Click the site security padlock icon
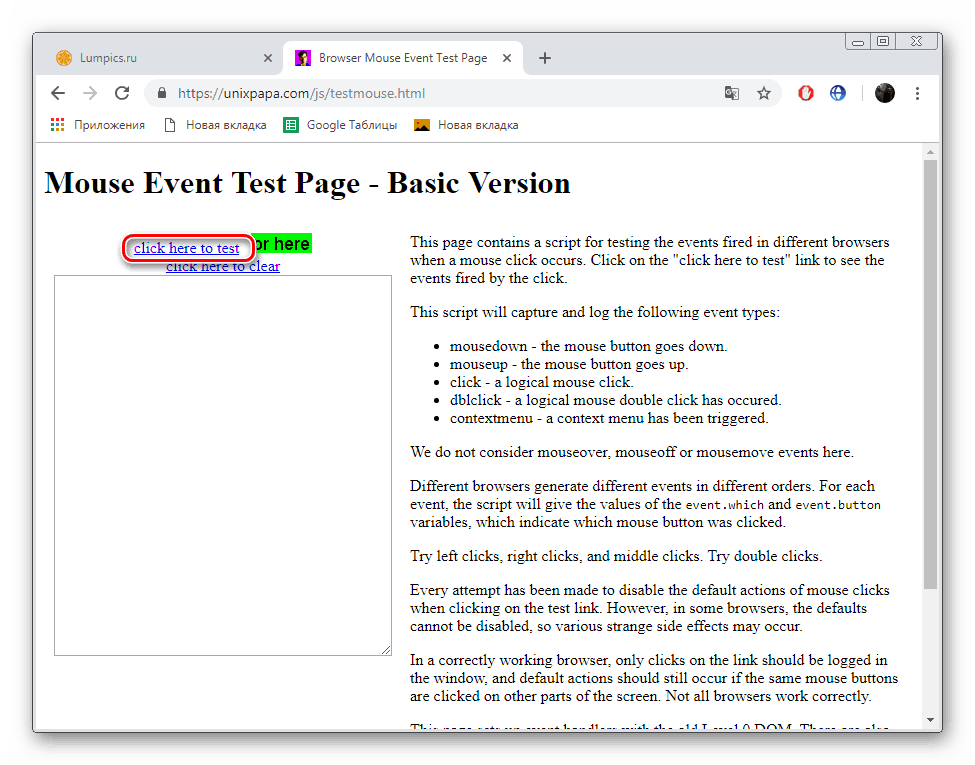 coord(161,92)
